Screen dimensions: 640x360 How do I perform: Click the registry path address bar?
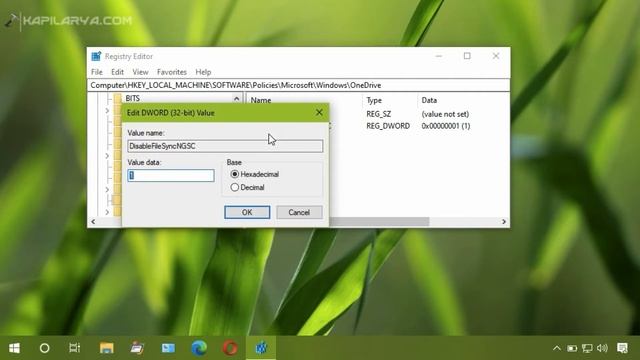click(x=298, y=85)
